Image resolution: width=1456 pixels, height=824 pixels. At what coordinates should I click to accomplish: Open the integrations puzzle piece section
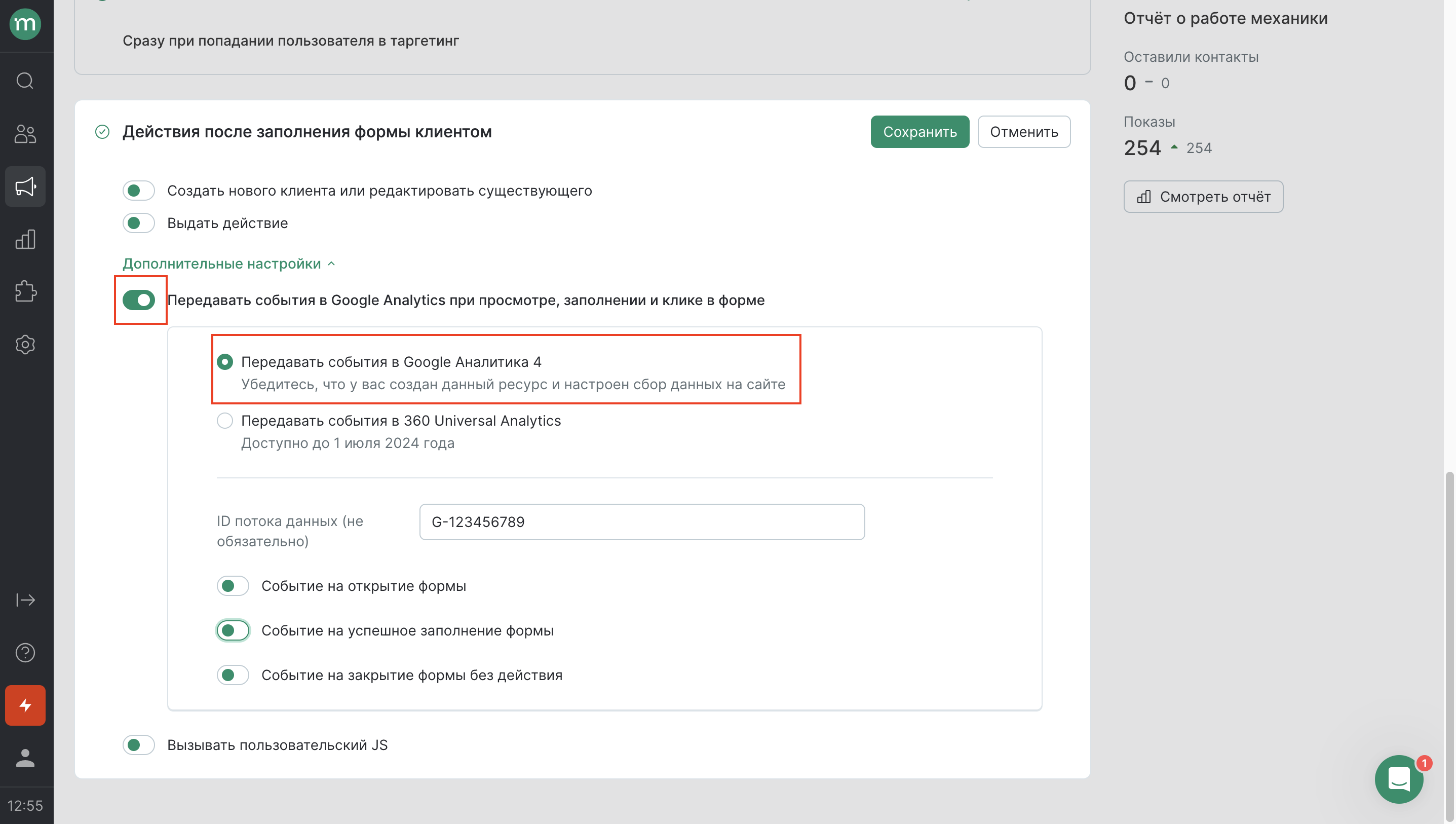click(x=25, y=292)
